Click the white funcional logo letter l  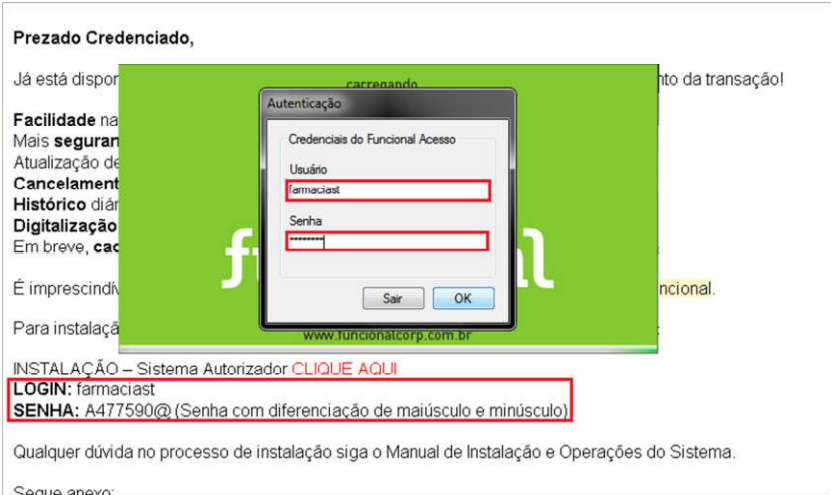[x=538, y=259]
